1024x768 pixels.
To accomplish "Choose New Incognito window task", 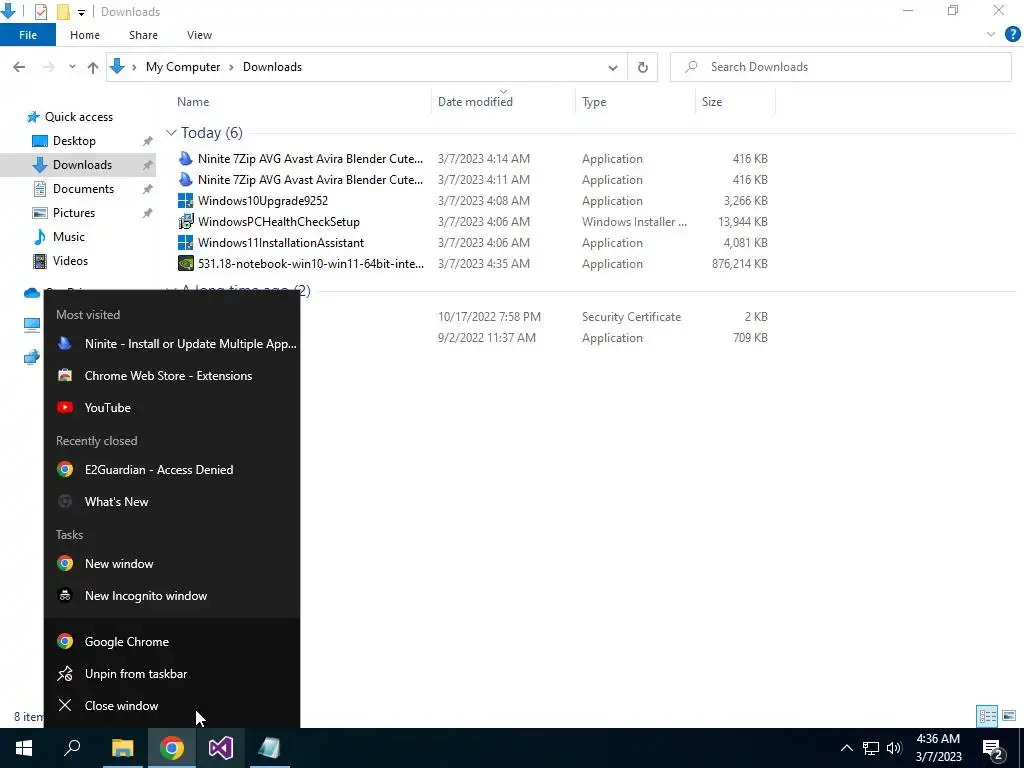I will coord(172,596).
